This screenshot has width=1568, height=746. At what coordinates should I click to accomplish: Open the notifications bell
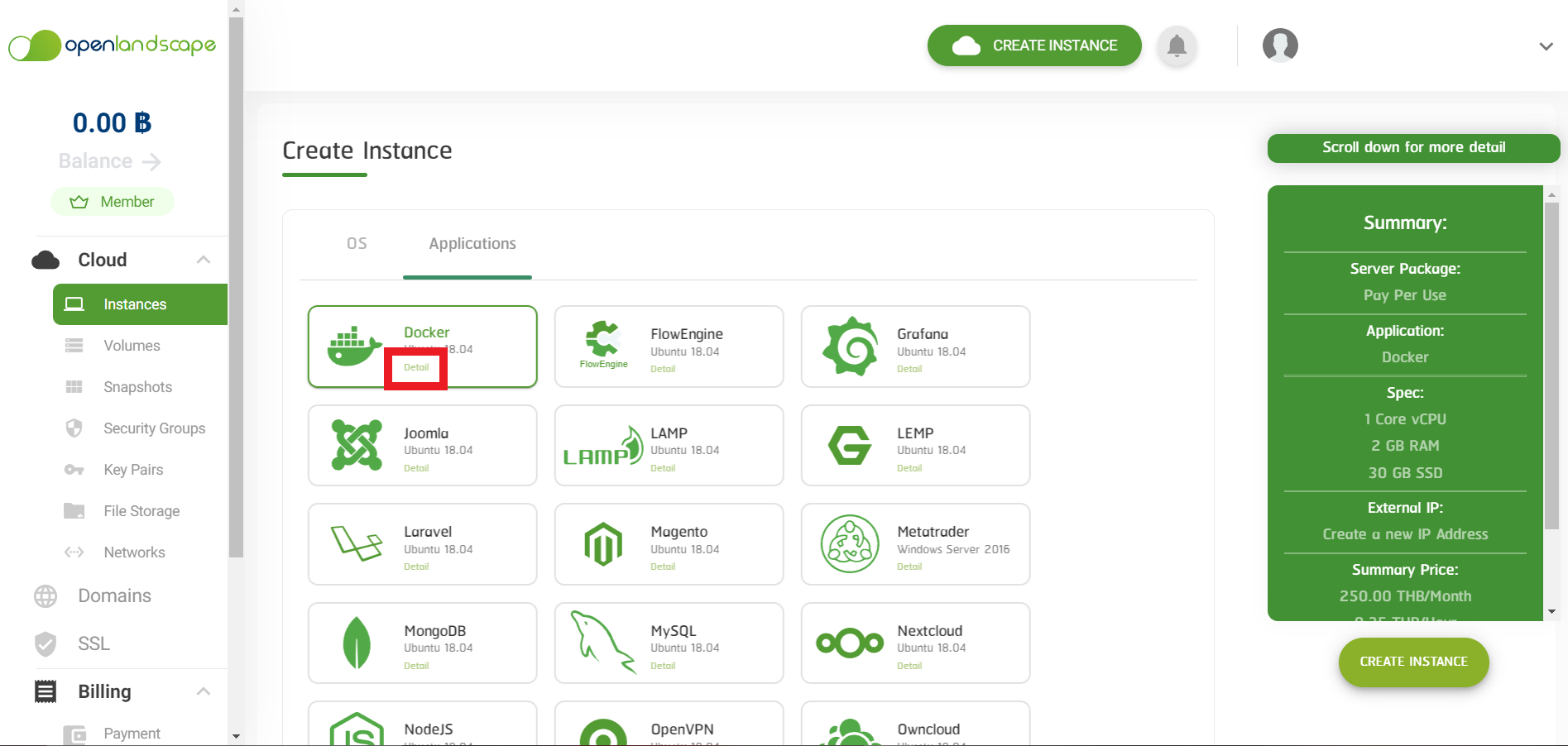tap(1177, 45)
